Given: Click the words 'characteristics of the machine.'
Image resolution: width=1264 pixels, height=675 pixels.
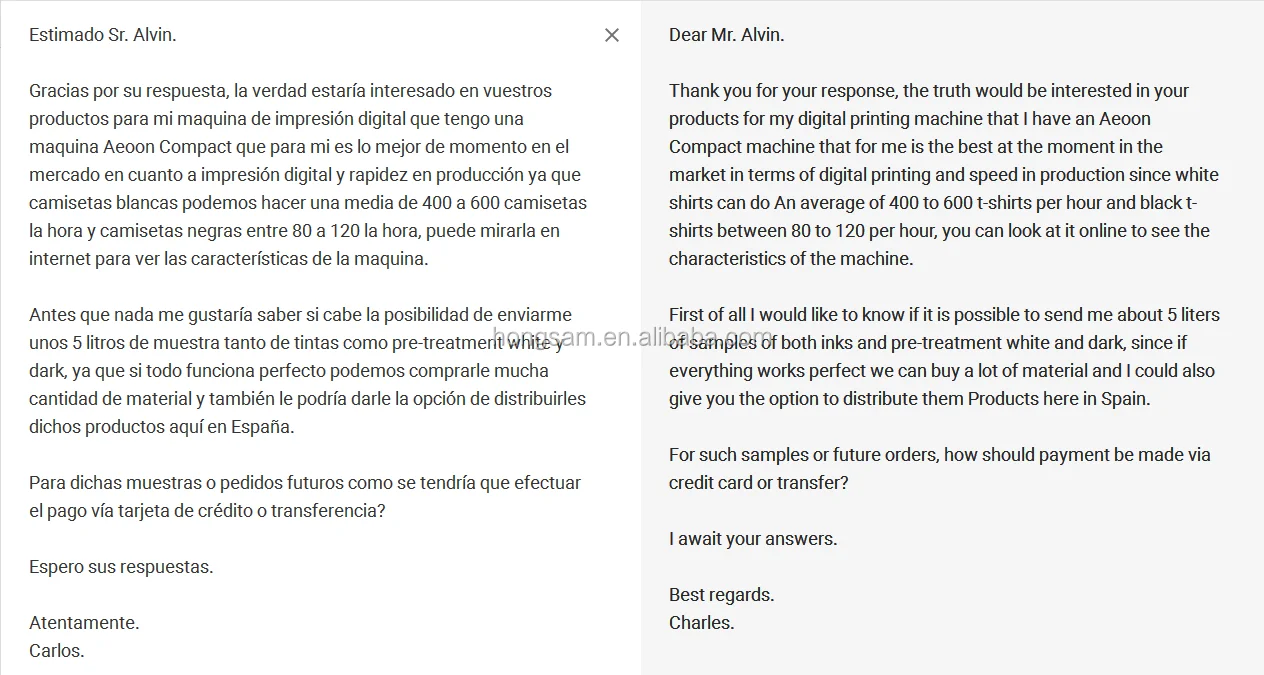Looking at the screenshot, I should click(791, 259).
